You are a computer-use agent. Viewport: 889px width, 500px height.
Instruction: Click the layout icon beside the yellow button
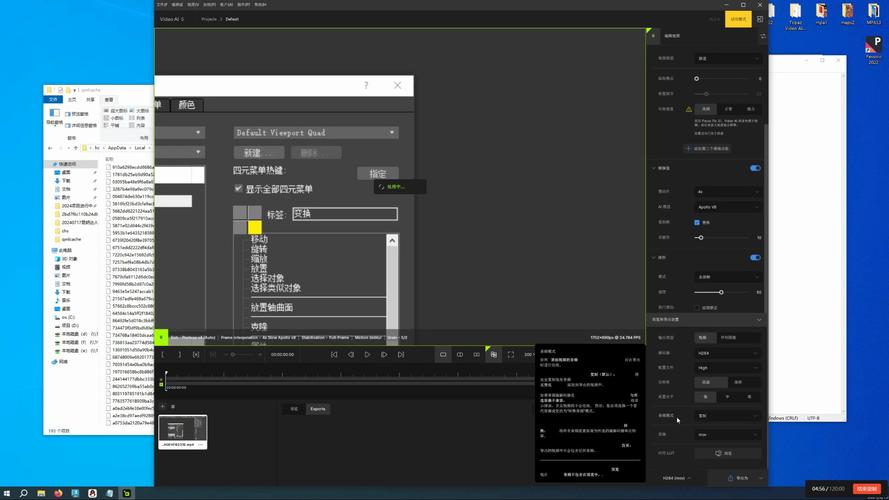tap(760, 19)
